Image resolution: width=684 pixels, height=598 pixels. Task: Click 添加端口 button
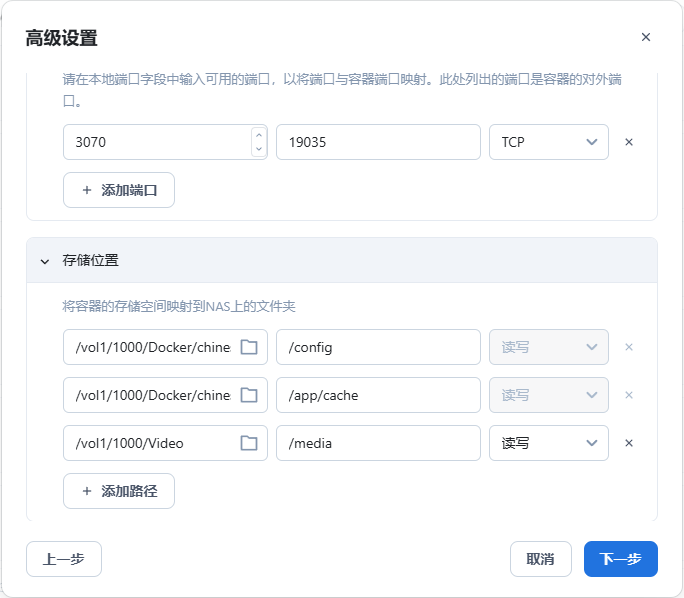pyautogui.click(x=119, y=190)
